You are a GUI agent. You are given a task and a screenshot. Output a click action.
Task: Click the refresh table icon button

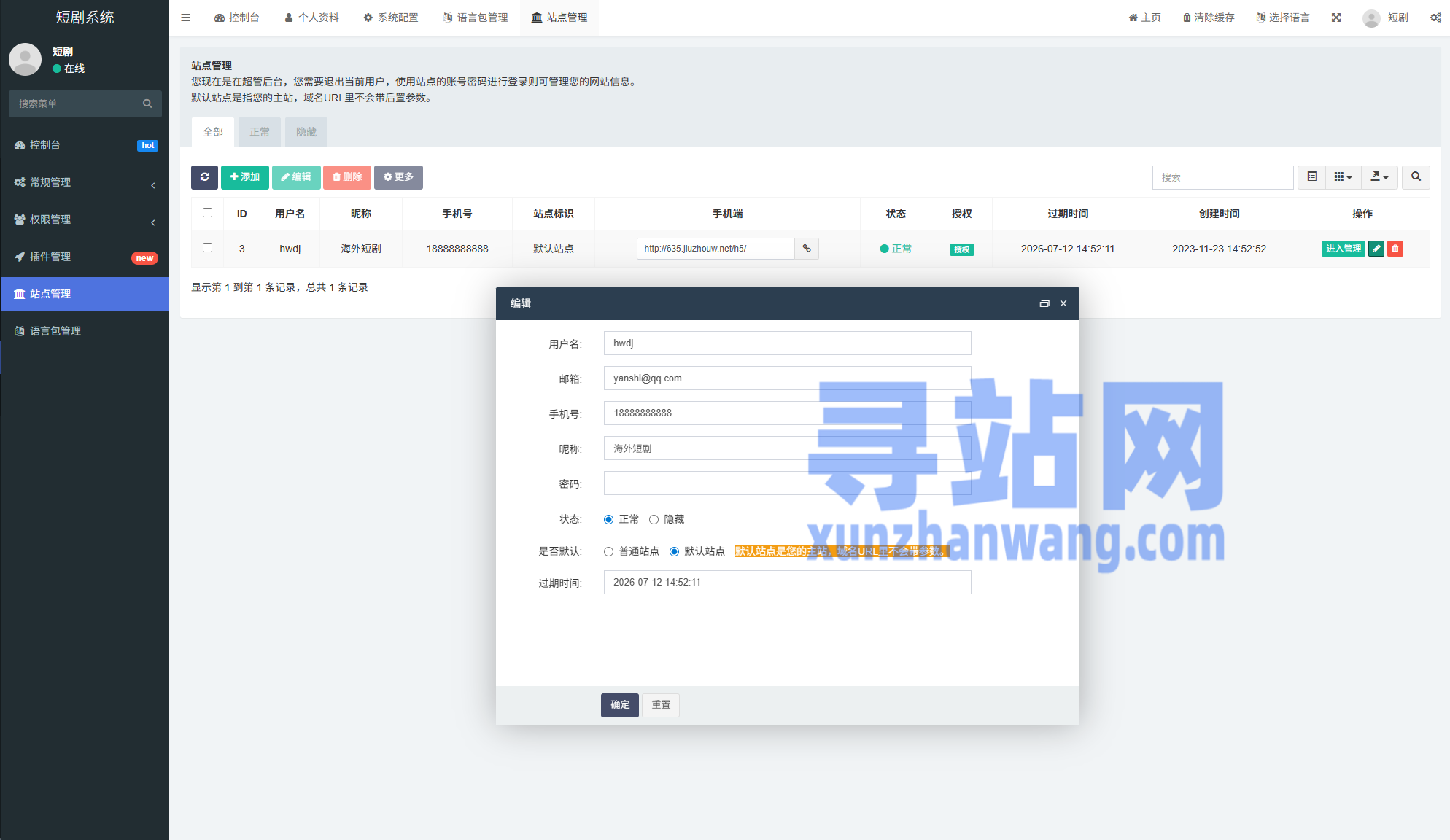204,177
